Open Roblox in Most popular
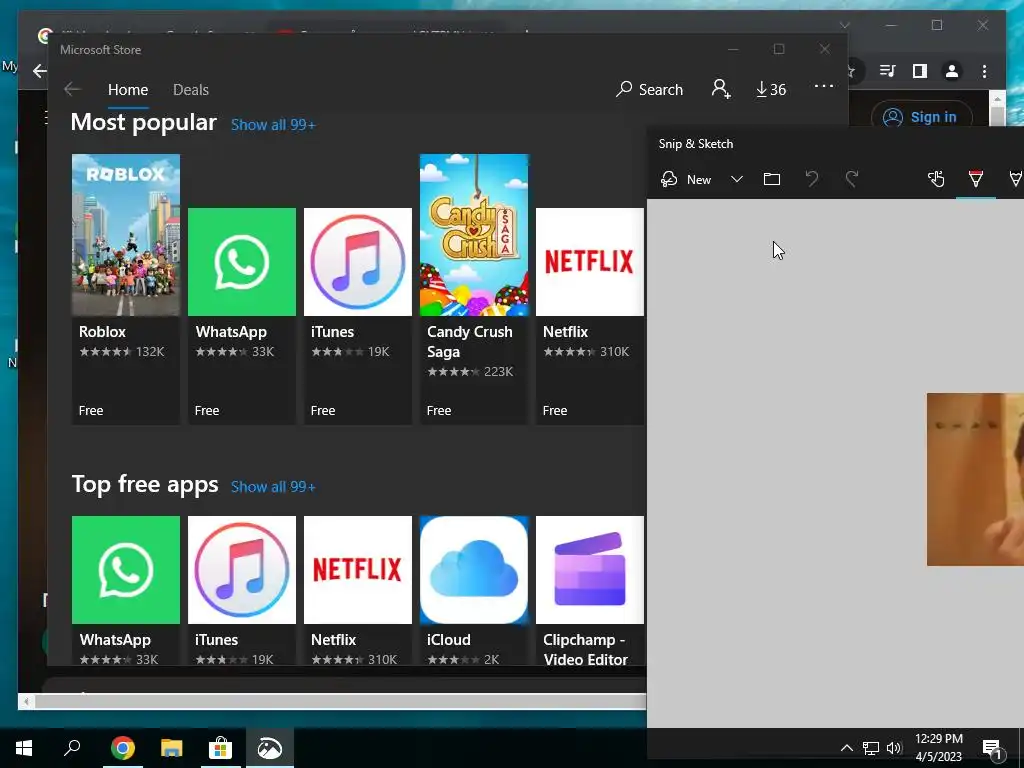 click(126, 289)
